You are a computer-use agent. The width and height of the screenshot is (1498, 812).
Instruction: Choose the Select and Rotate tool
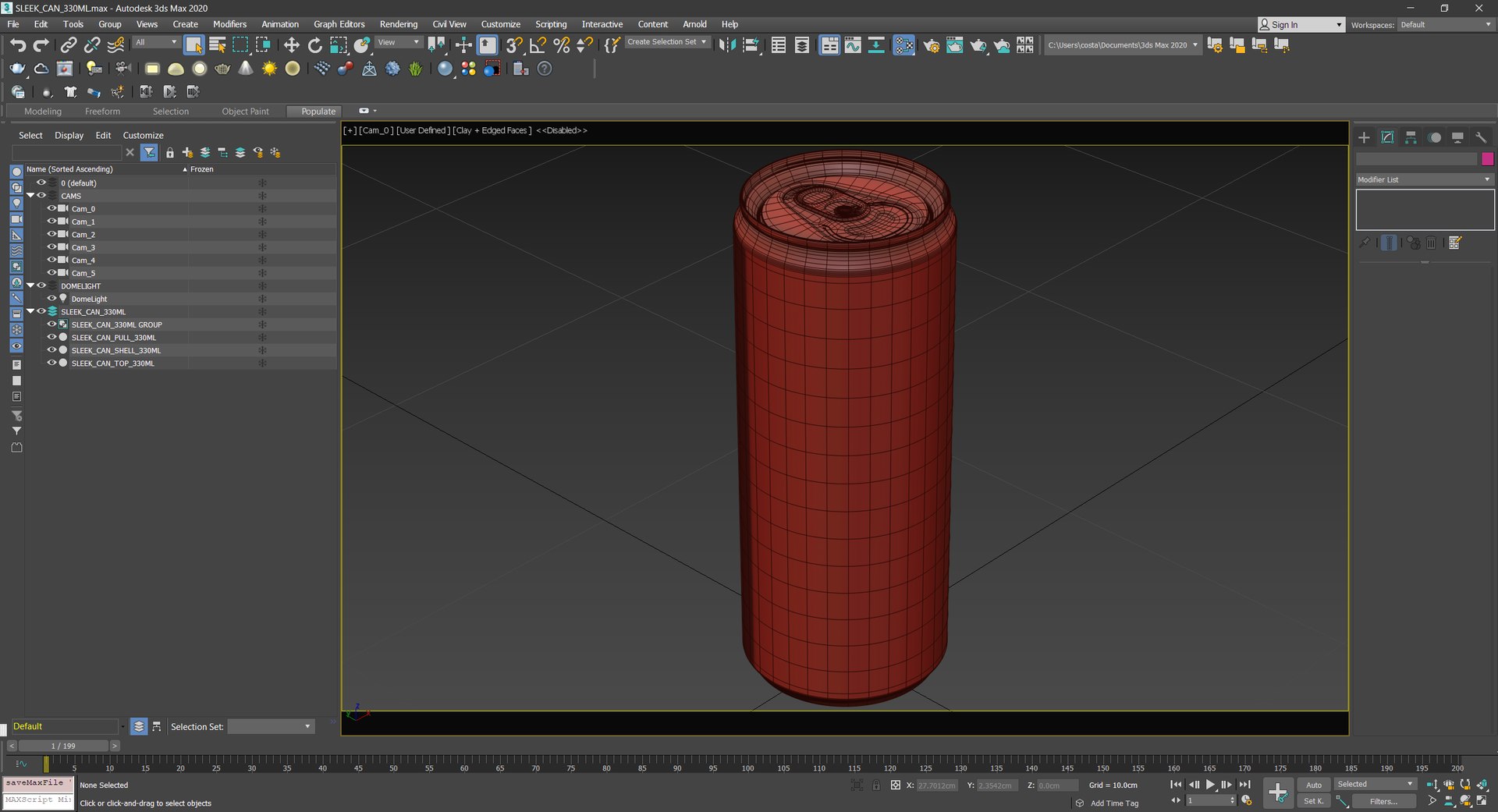coord(314,45)
